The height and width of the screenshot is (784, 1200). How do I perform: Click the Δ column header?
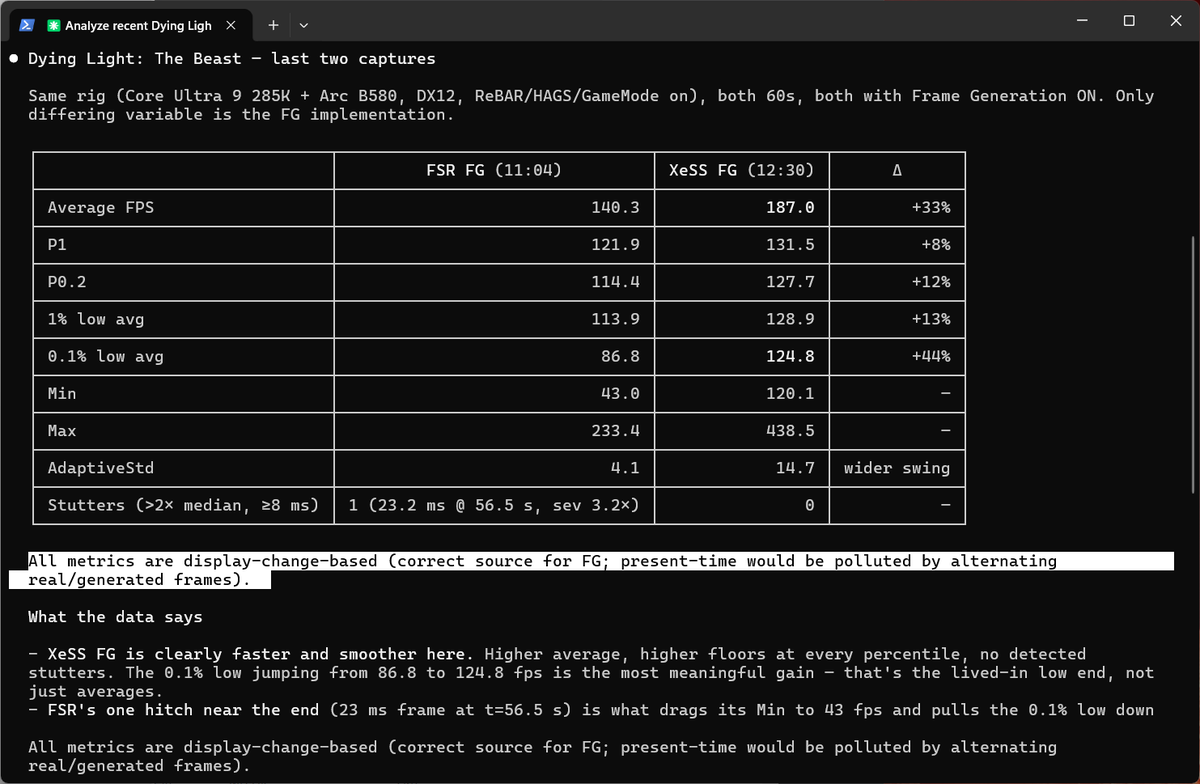897,170
